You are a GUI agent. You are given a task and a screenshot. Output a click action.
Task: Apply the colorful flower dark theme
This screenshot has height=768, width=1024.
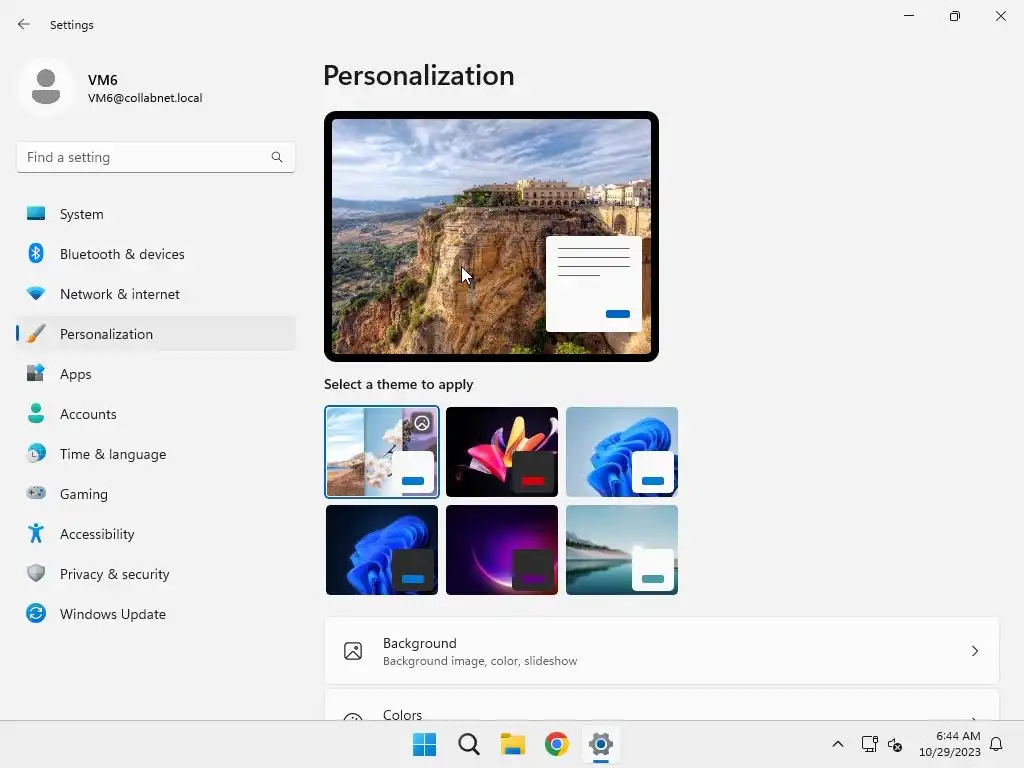502,451
